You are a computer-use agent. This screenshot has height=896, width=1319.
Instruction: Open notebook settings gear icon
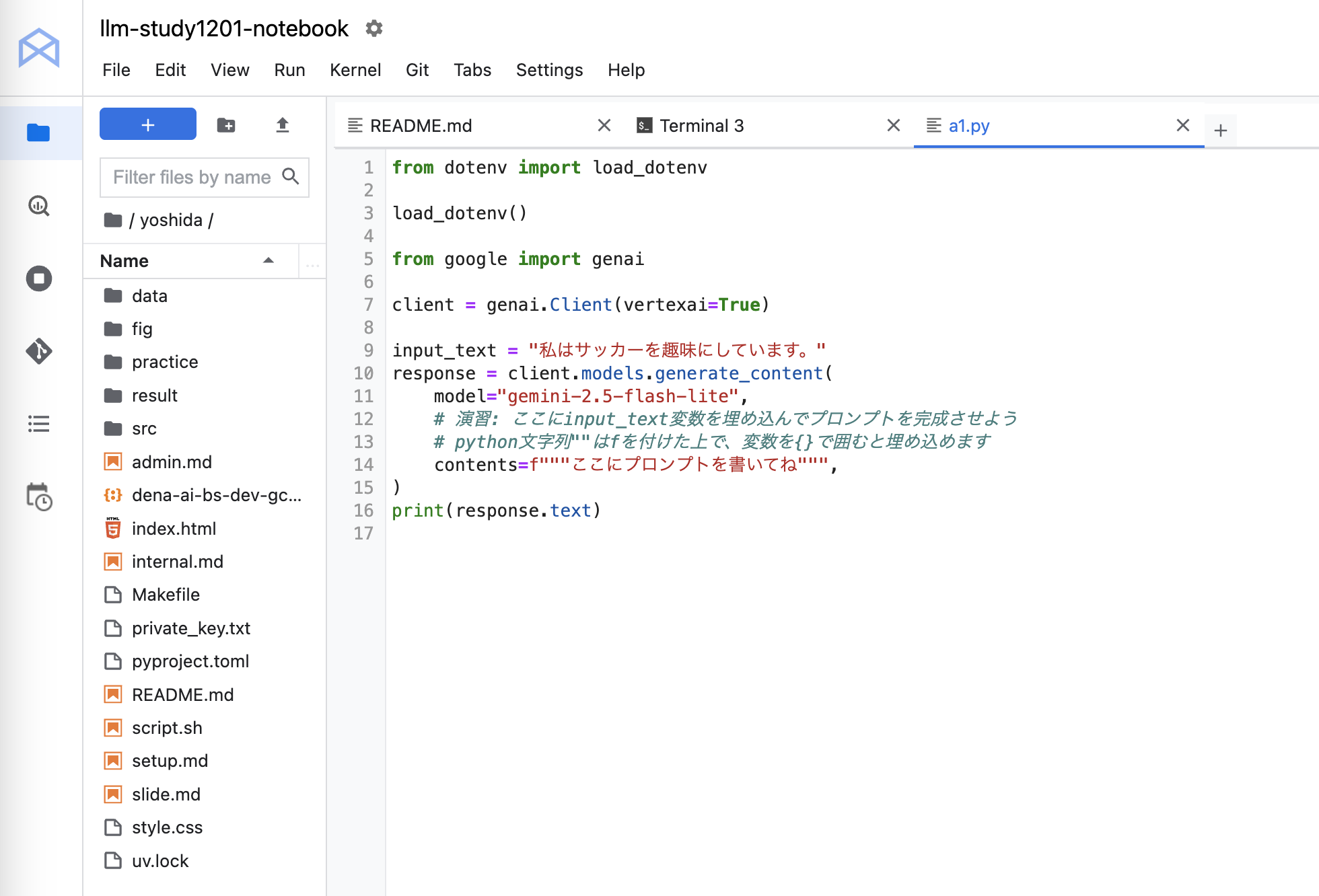tap(374, 28)
